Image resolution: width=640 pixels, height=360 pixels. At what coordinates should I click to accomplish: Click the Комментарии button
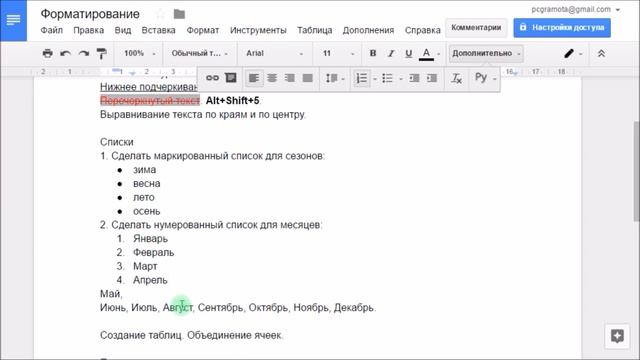tap(476, 28)
